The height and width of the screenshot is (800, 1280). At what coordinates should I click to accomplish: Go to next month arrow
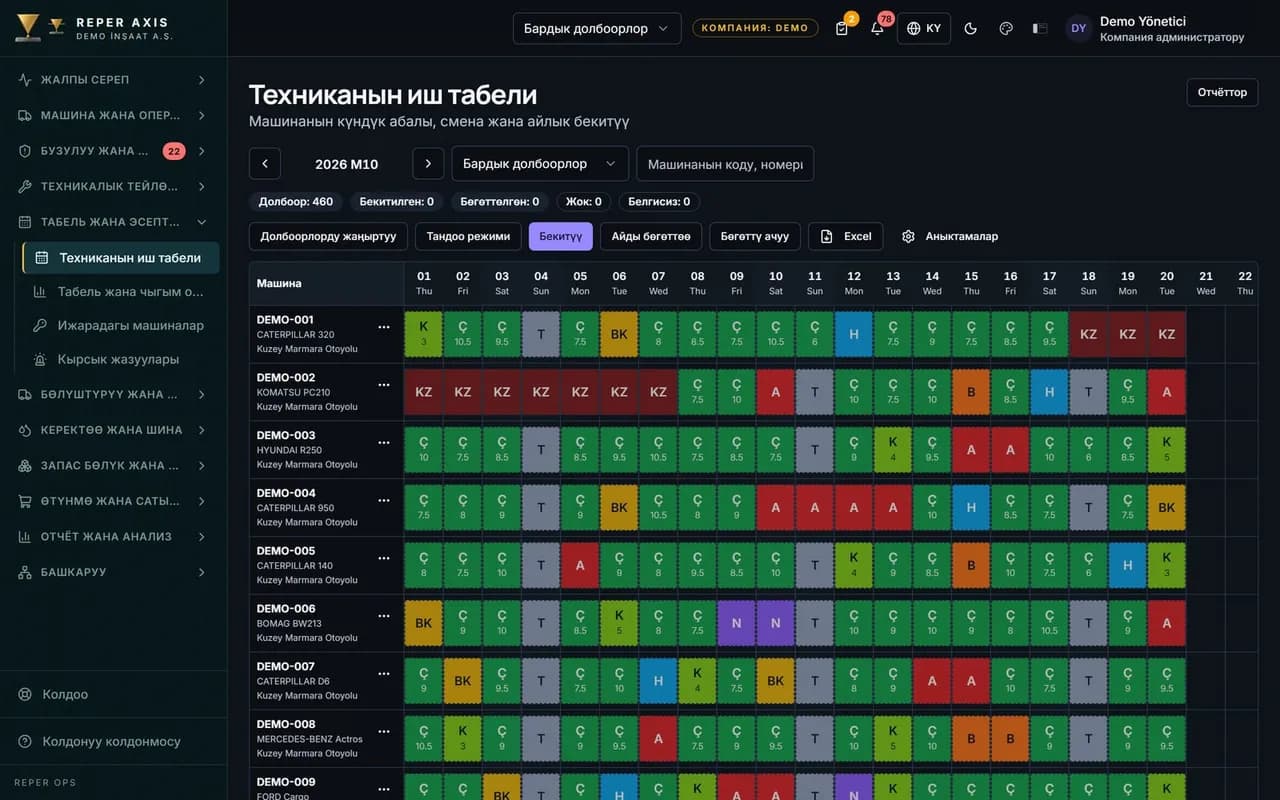[428, 164]
